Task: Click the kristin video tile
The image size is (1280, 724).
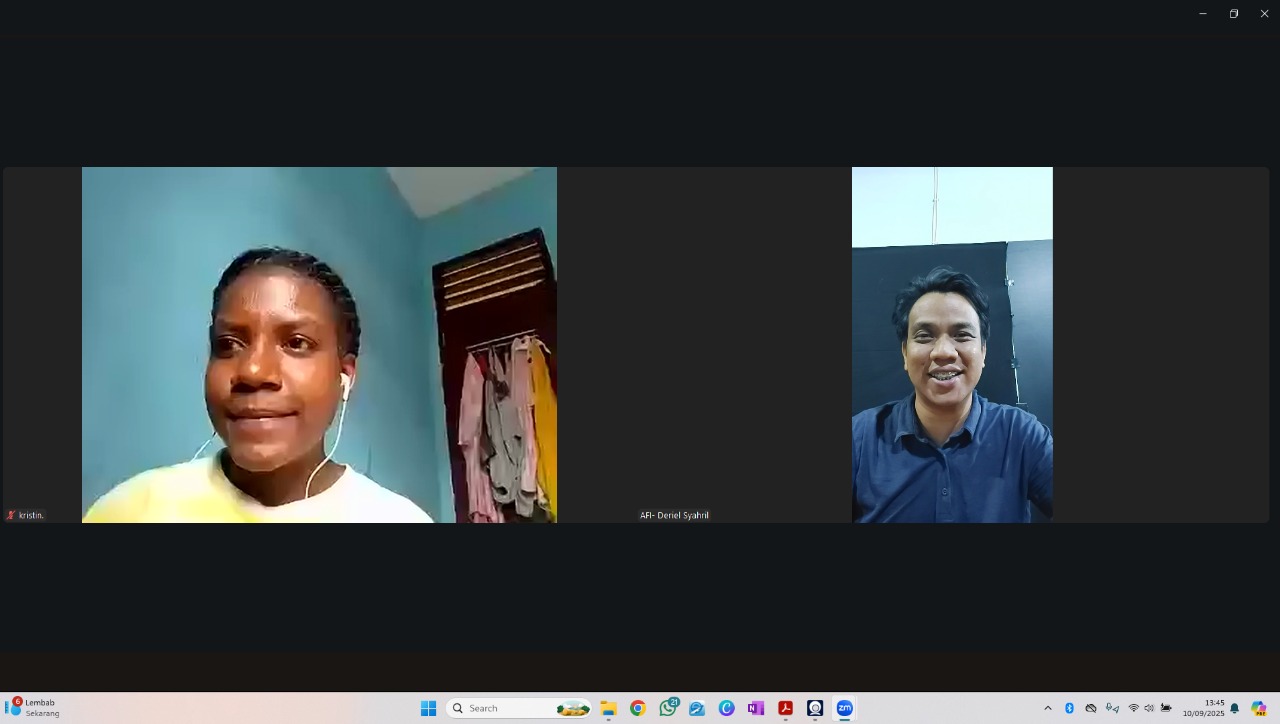Action: click(x=319, y=344)
